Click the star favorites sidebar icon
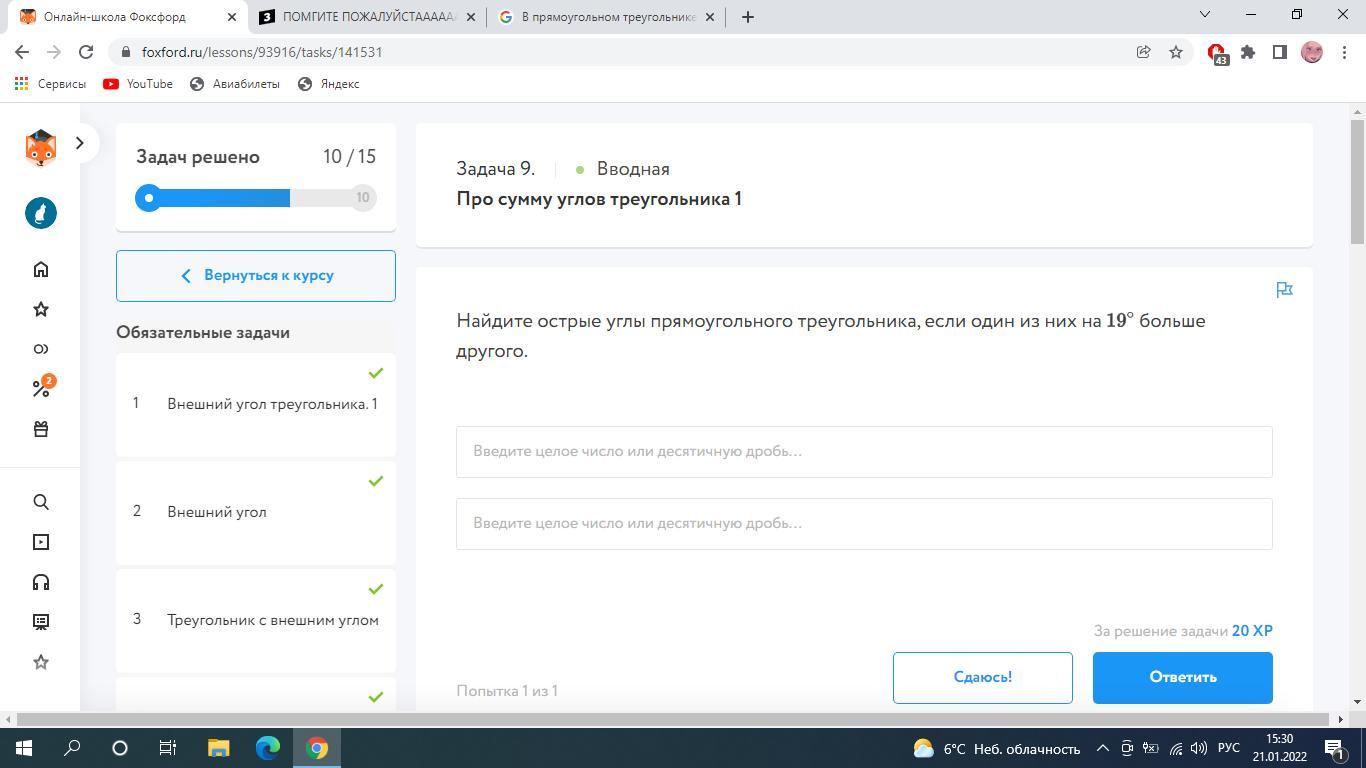Image resolution: width=1366 pixels, height=768 pixels. 41,309
